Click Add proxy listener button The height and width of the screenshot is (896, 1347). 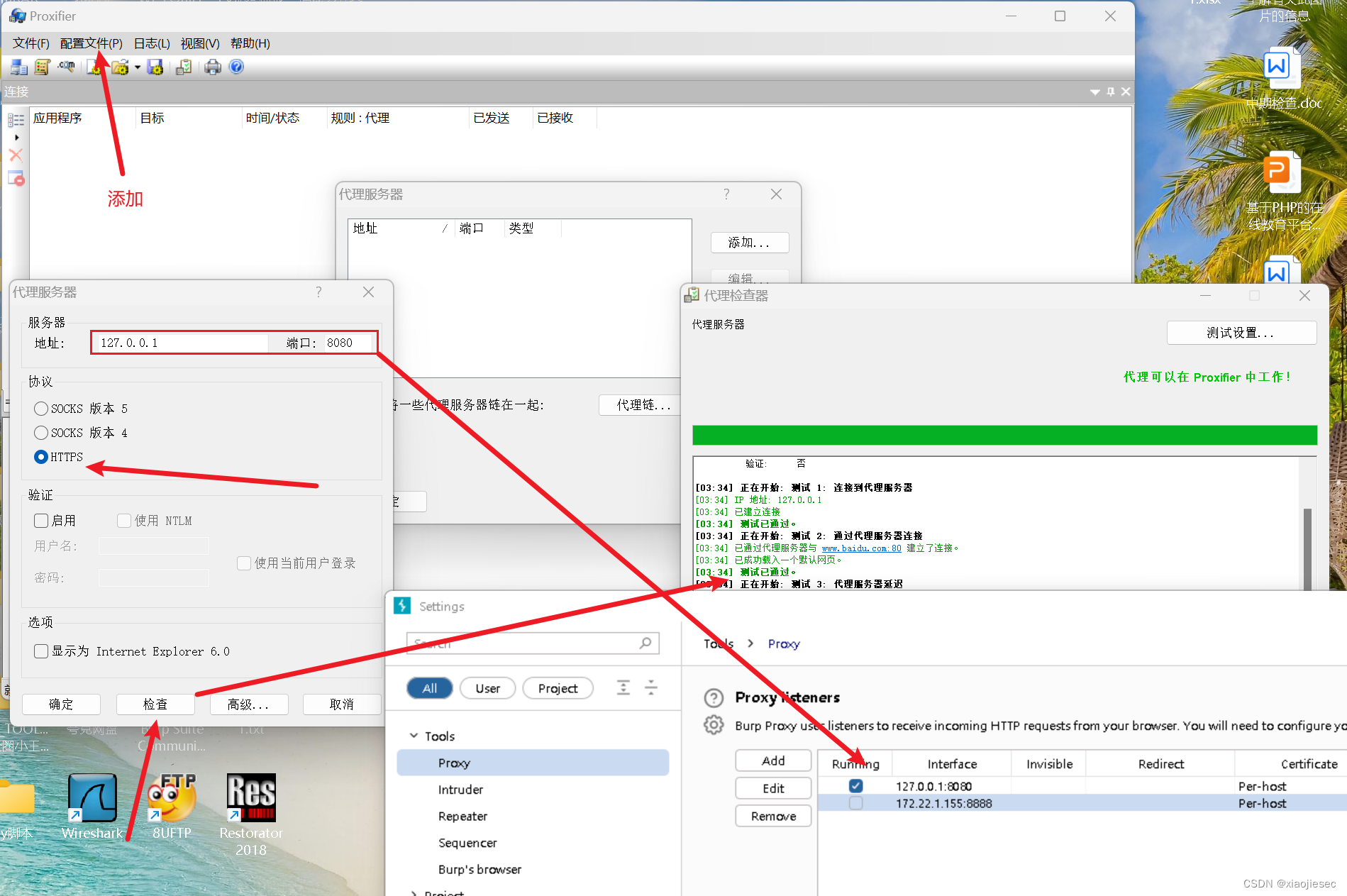click(773, 761)
